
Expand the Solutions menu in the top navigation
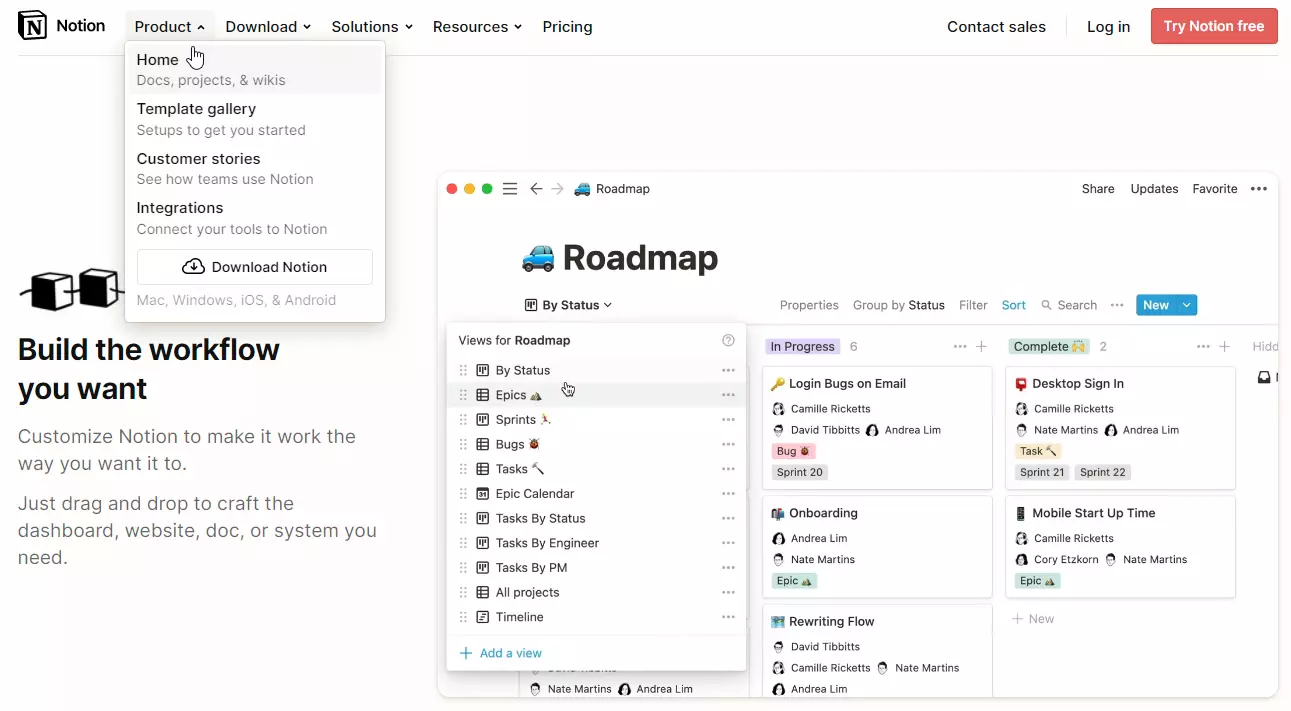pos(371,27)
